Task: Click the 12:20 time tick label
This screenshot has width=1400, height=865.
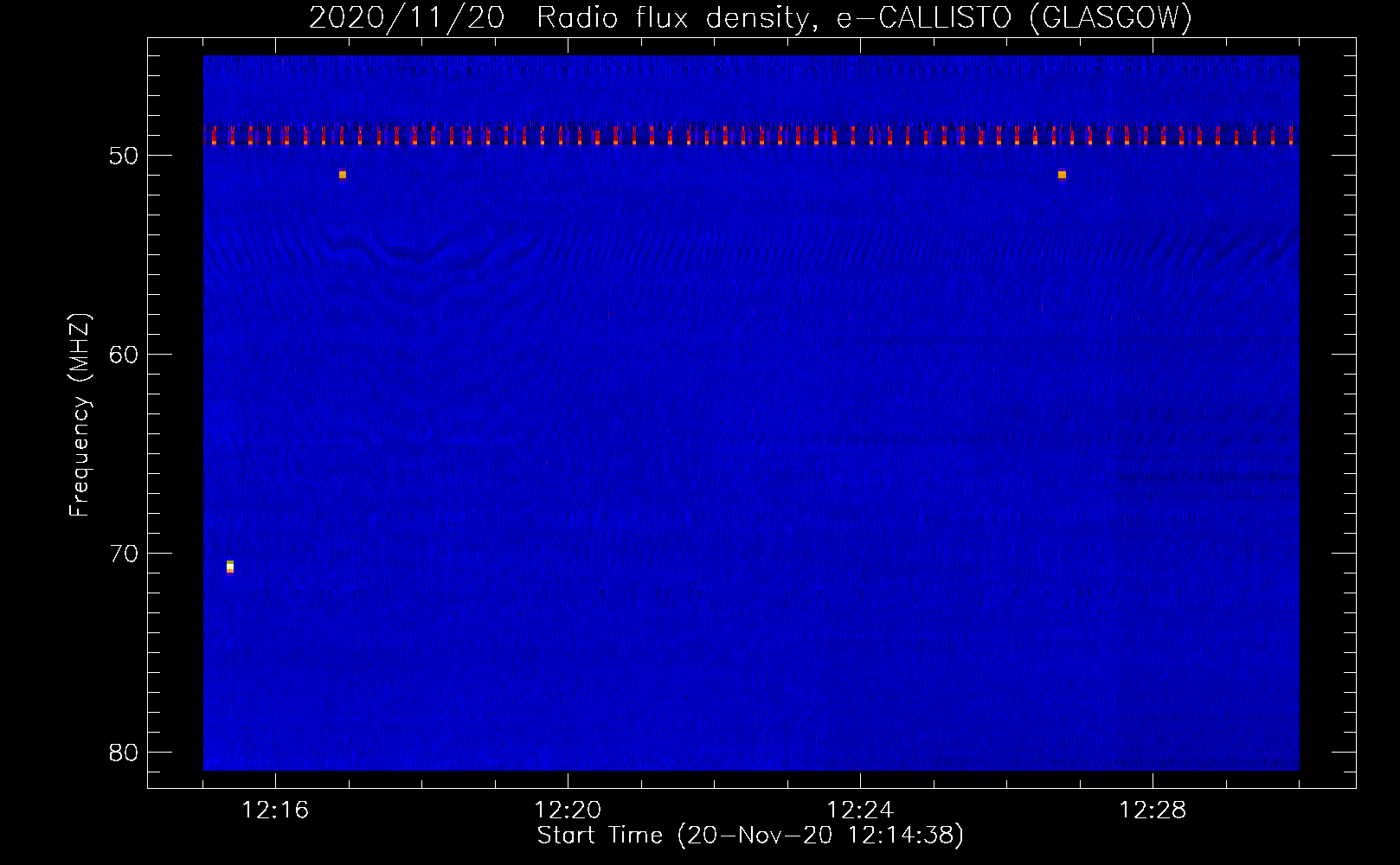Action: click(x=568, y=811)
